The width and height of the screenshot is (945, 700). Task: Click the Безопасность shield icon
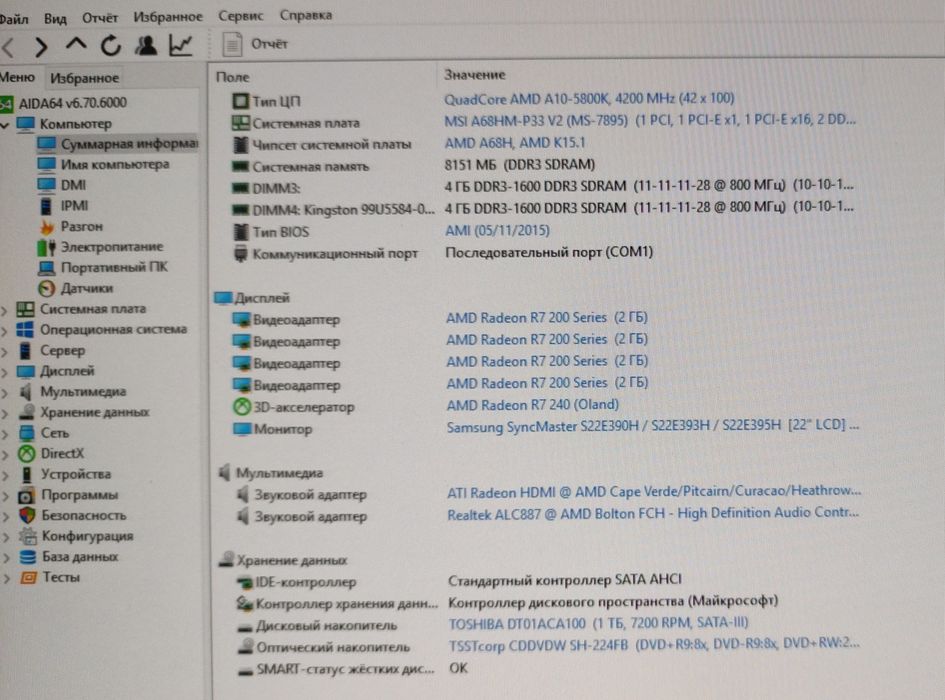click(27, 516)
